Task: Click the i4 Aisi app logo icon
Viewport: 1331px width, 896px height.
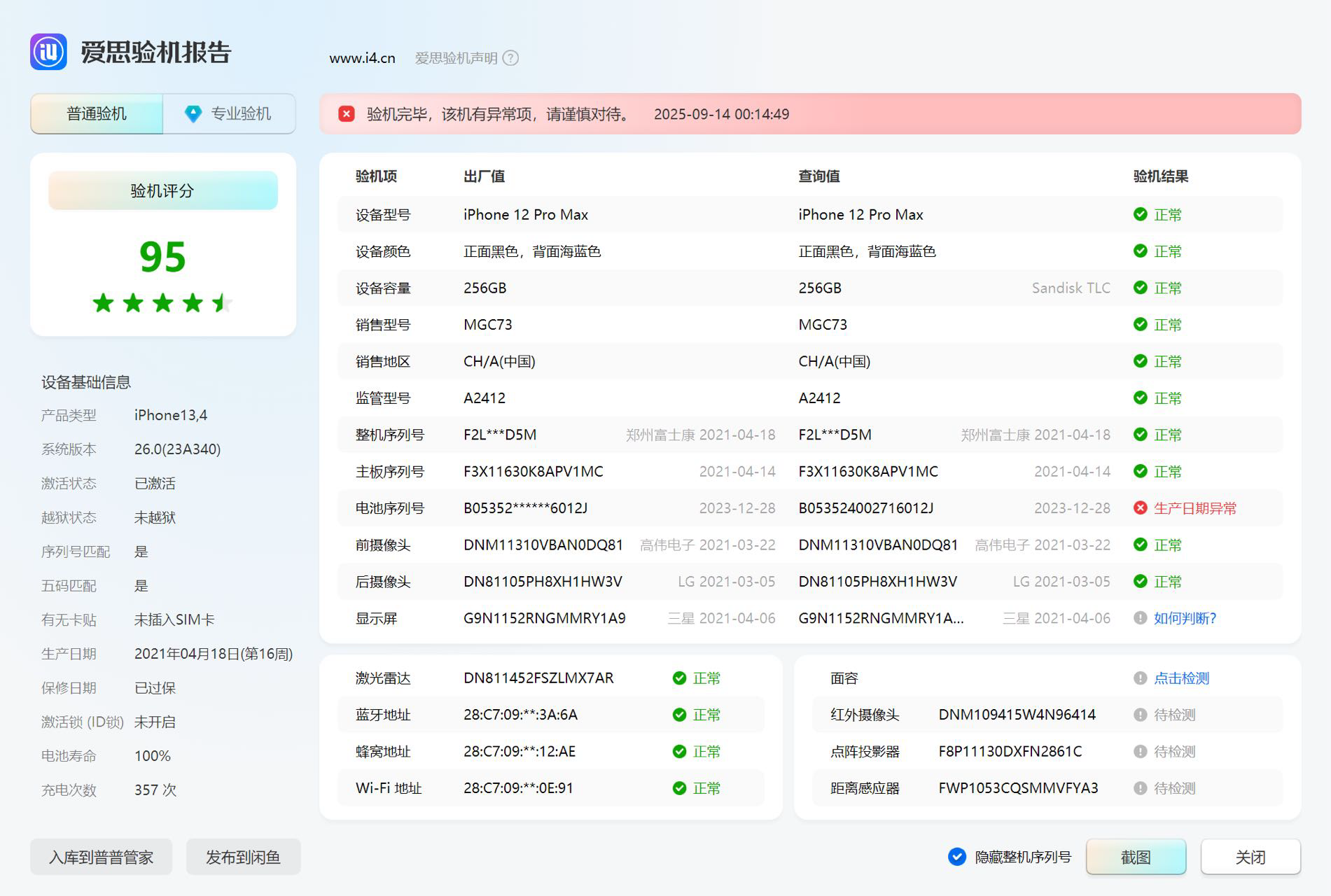Action: click(48, 52)
